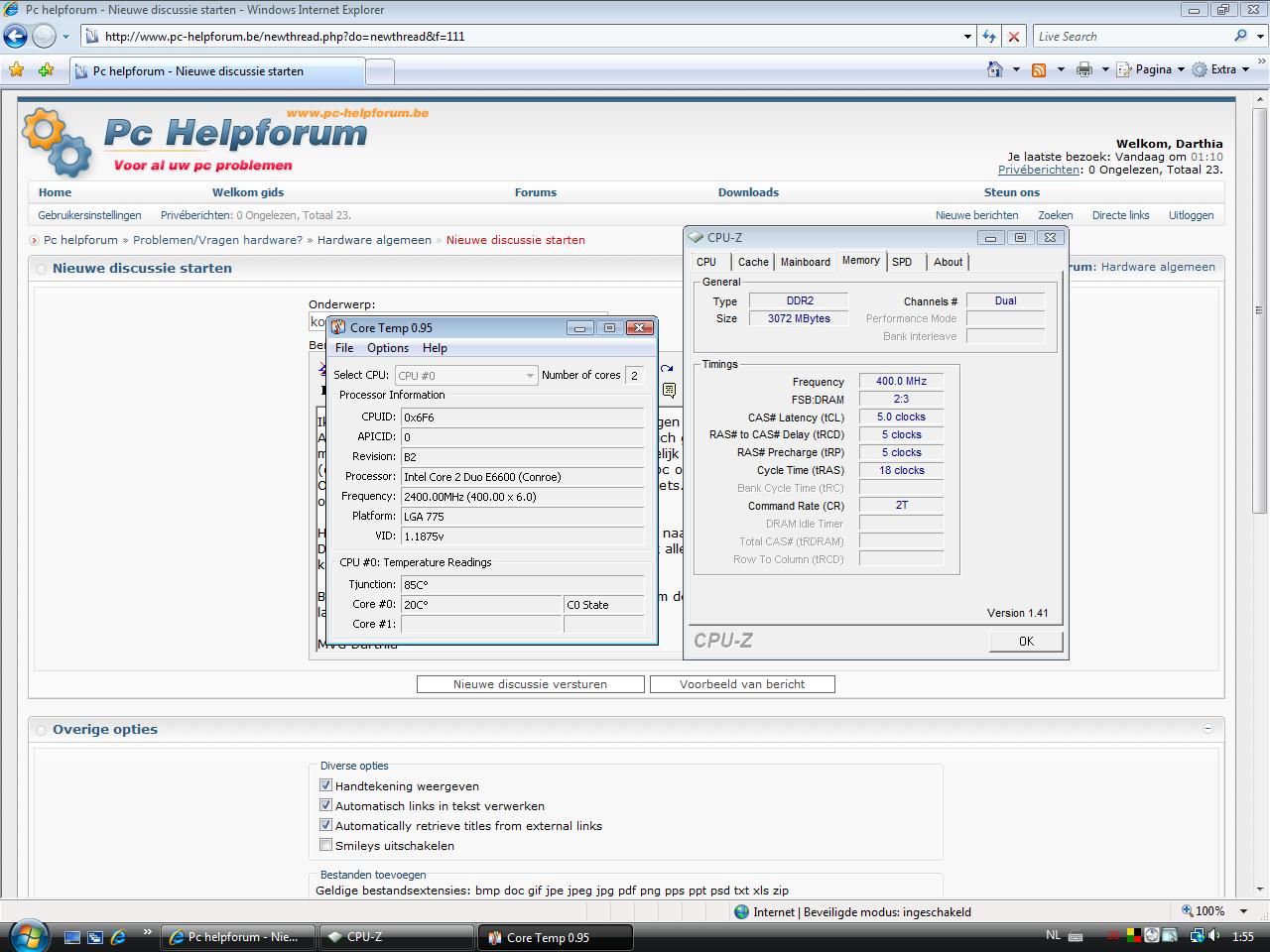The width and height of the screenshot is (1270, 952).
Task: Stop loading with the red X icon
Action: 1013,37
